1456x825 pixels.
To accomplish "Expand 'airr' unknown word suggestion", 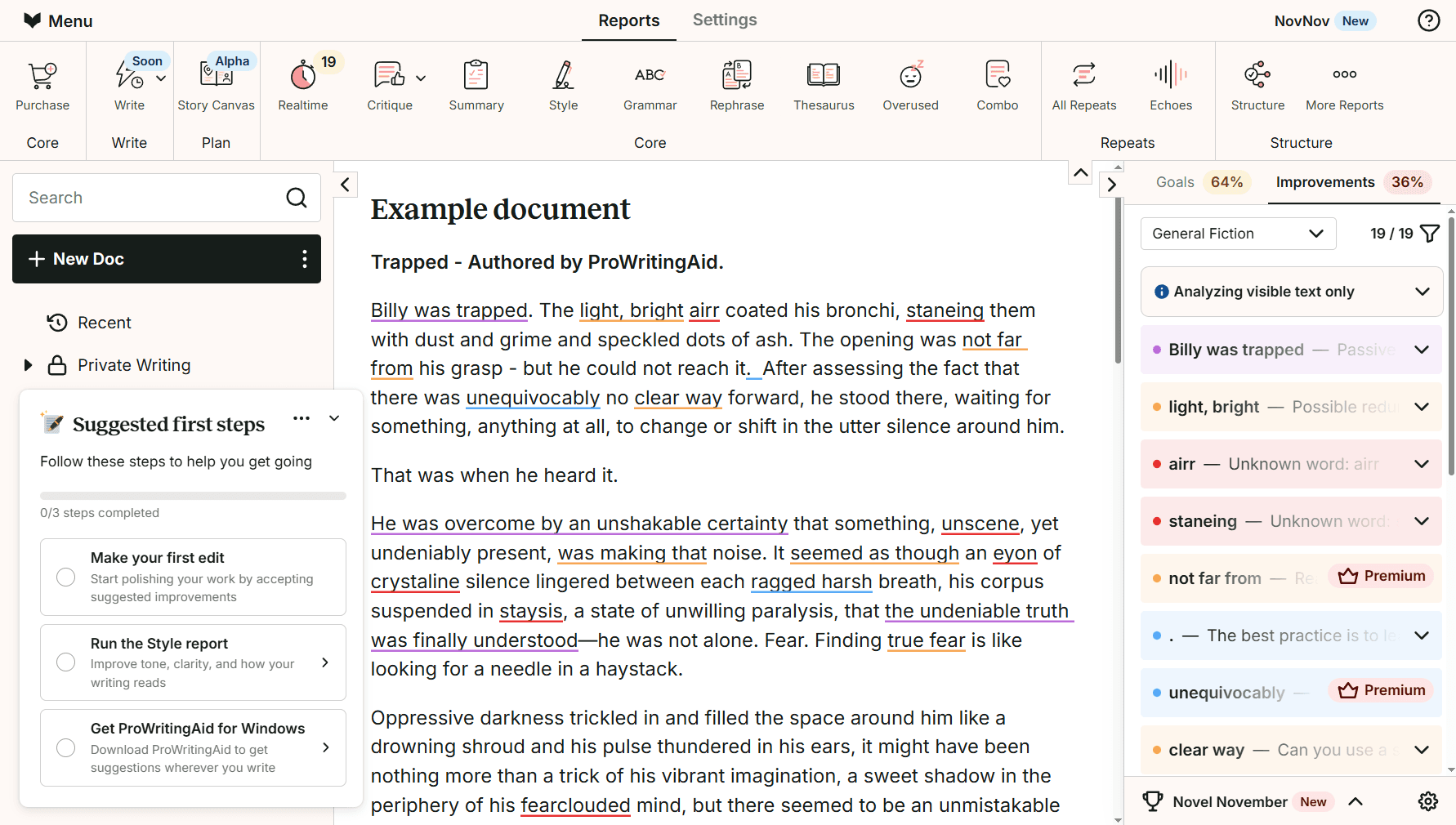I will coord(1422,464).
